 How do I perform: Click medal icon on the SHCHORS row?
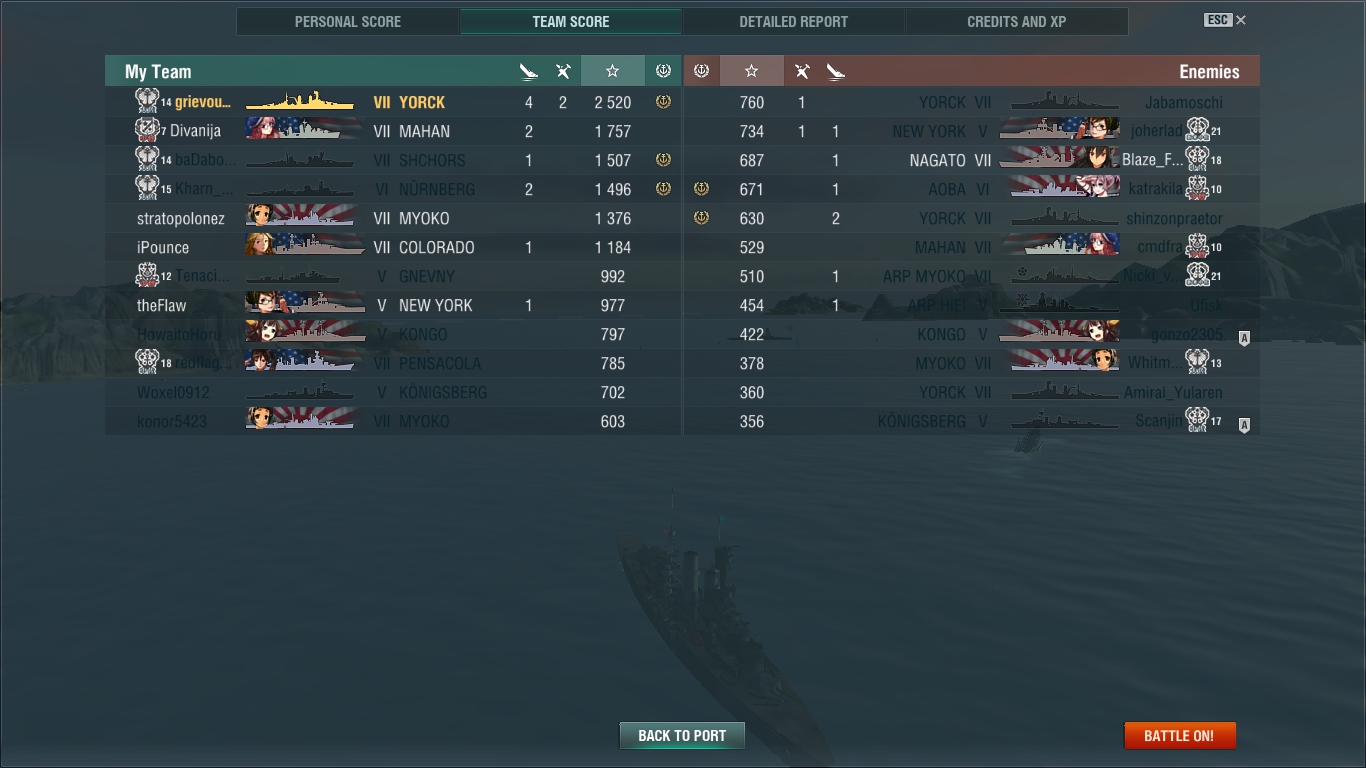click(663, 160)
